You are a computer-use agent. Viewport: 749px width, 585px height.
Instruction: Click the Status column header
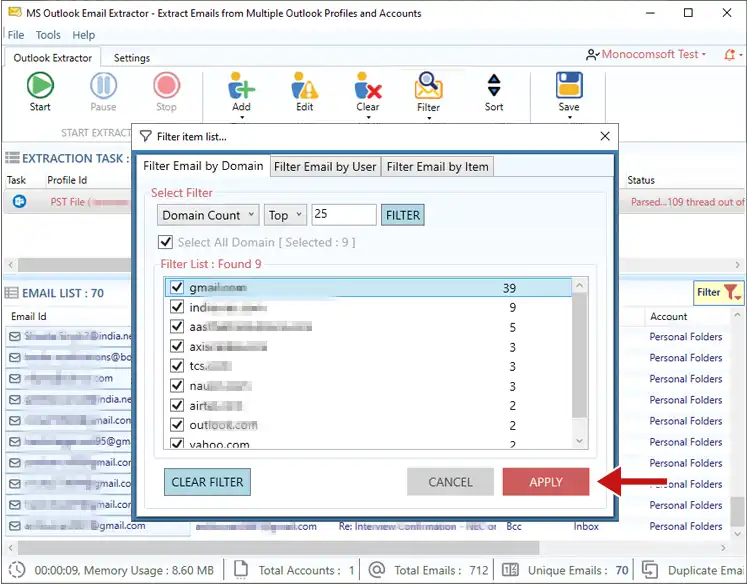641,180
